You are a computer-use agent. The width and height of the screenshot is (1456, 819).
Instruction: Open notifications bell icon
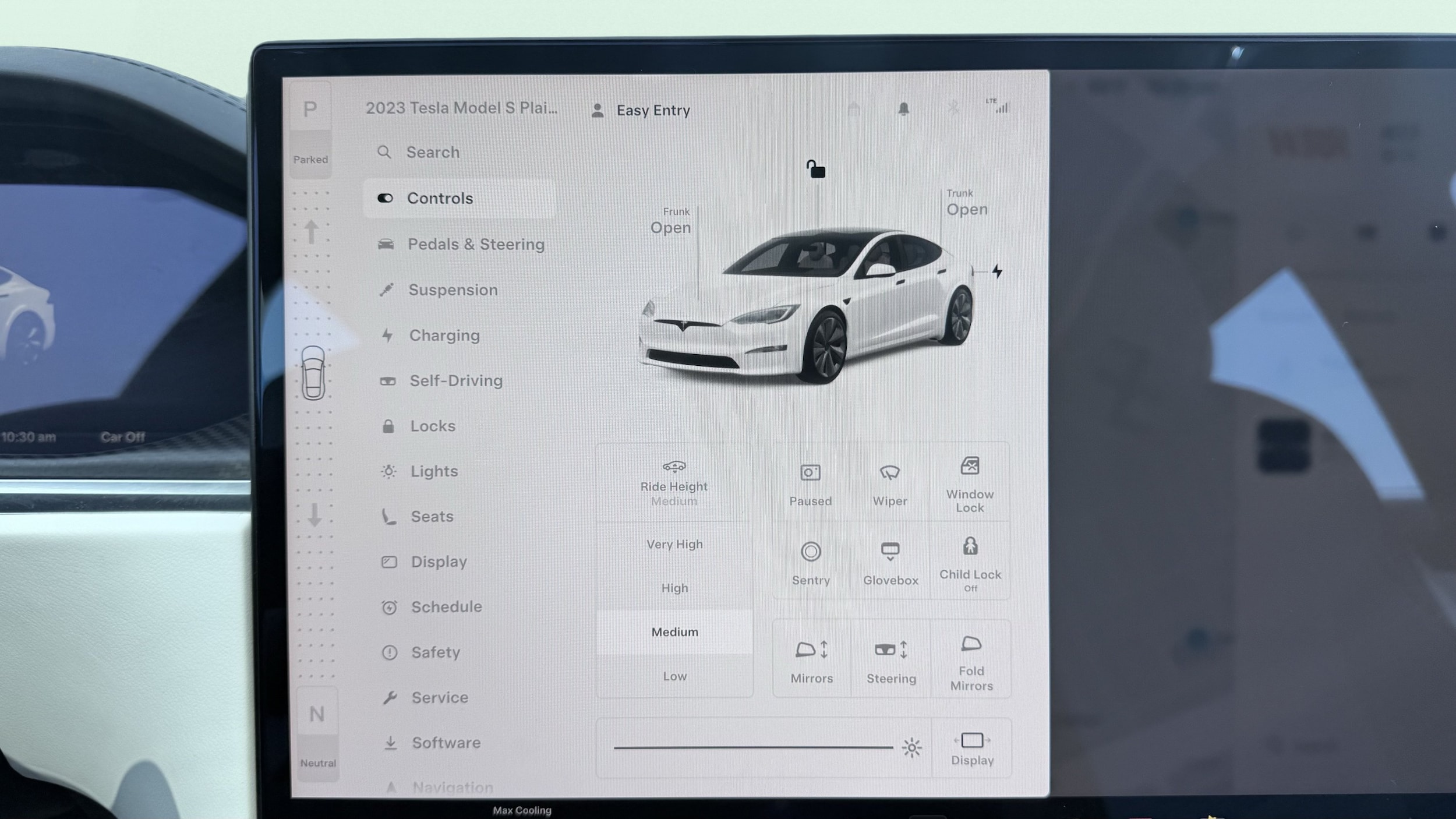(903, 109)
